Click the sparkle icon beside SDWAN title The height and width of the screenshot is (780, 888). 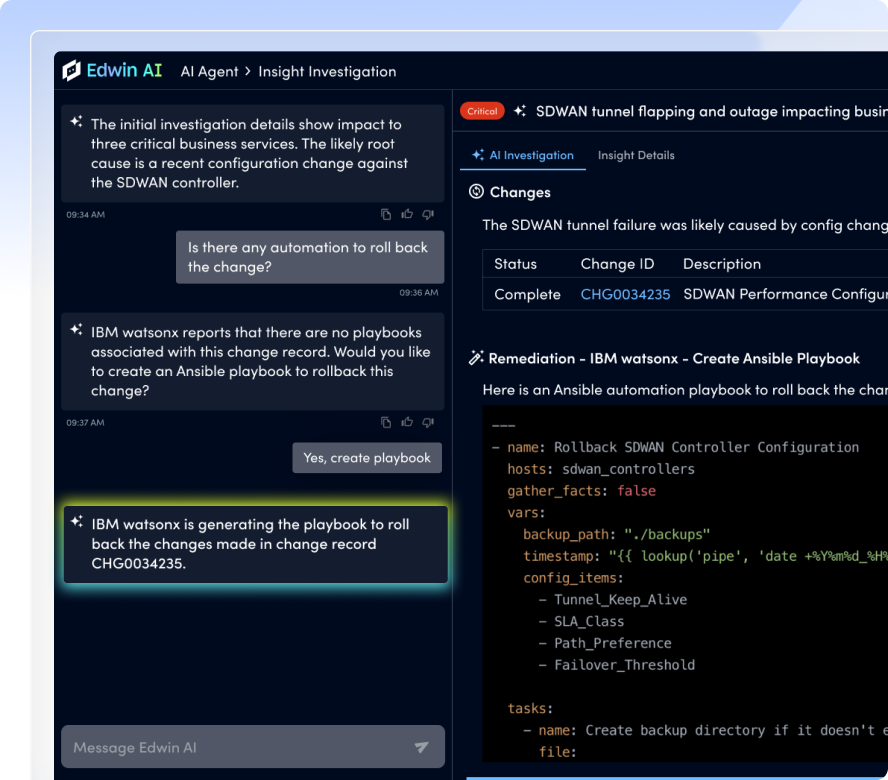coord(520,111)
